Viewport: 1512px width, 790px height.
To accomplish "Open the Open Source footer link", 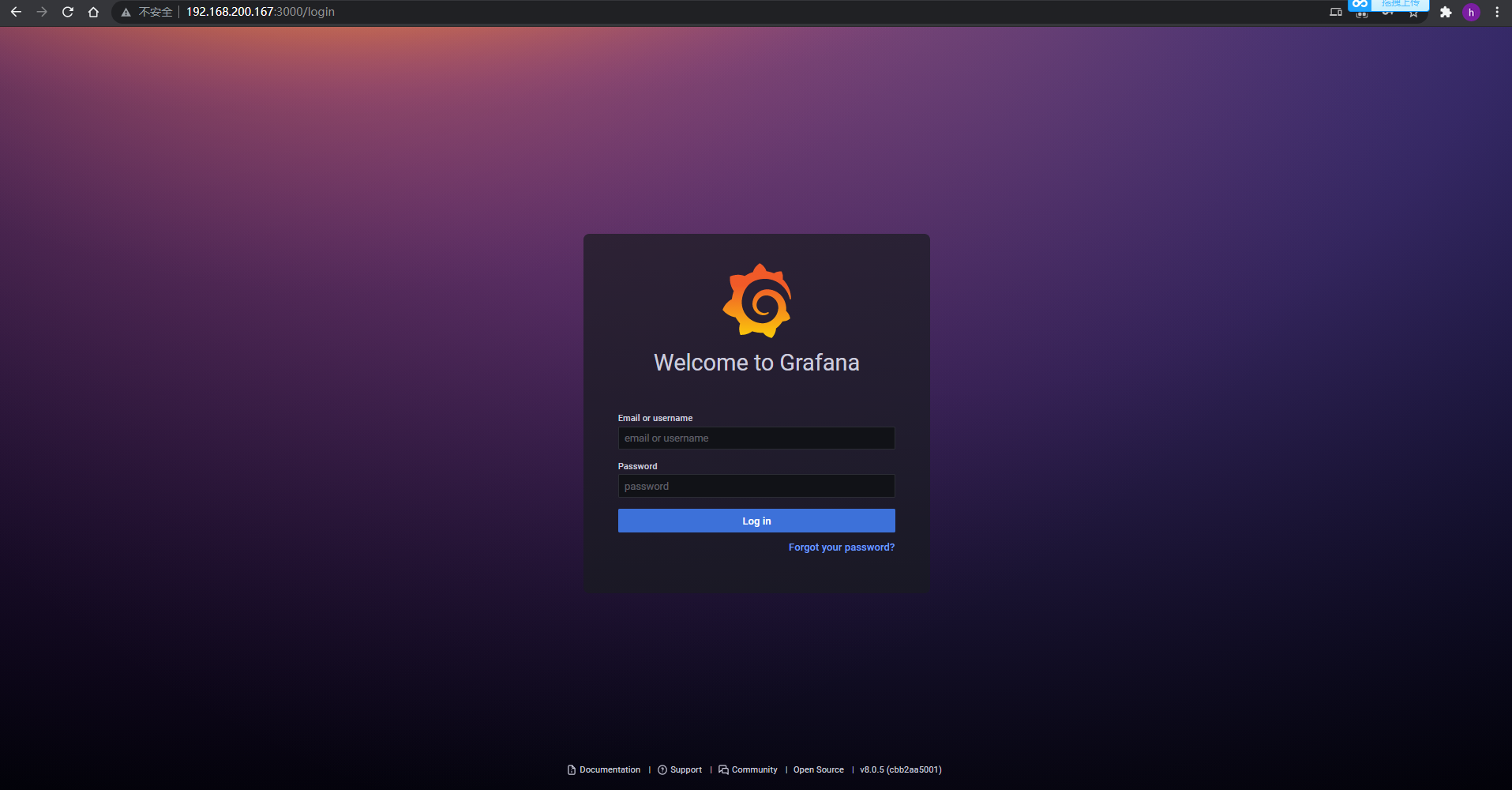I will 819,770.
